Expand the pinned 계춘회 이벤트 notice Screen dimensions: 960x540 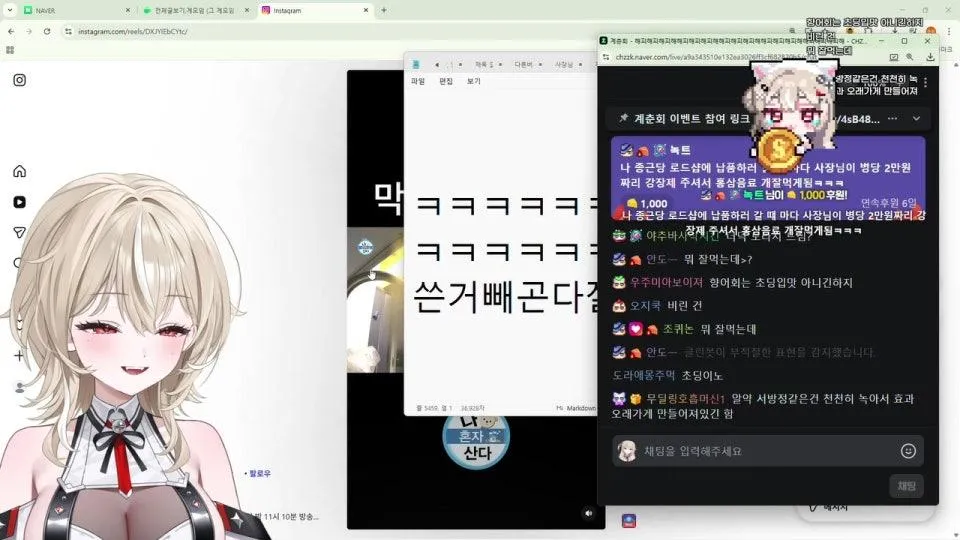[x=917, y=119]
